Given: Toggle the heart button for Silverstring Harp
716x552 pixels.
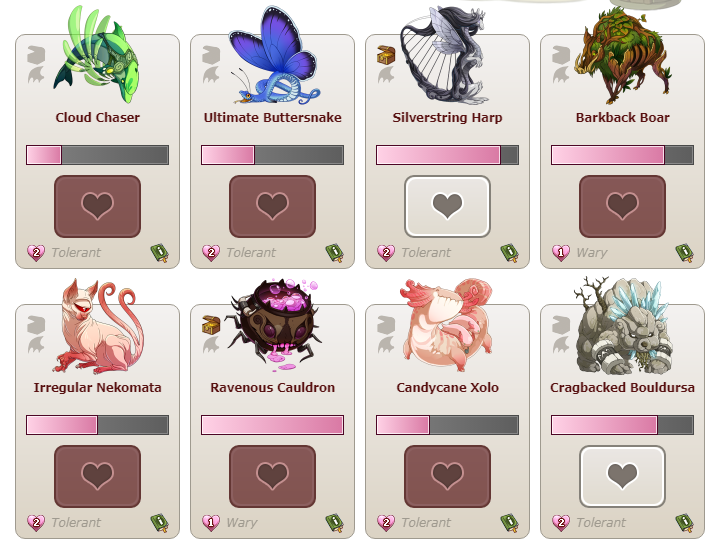Looking at the screenshot, I should tap(448, 206).
